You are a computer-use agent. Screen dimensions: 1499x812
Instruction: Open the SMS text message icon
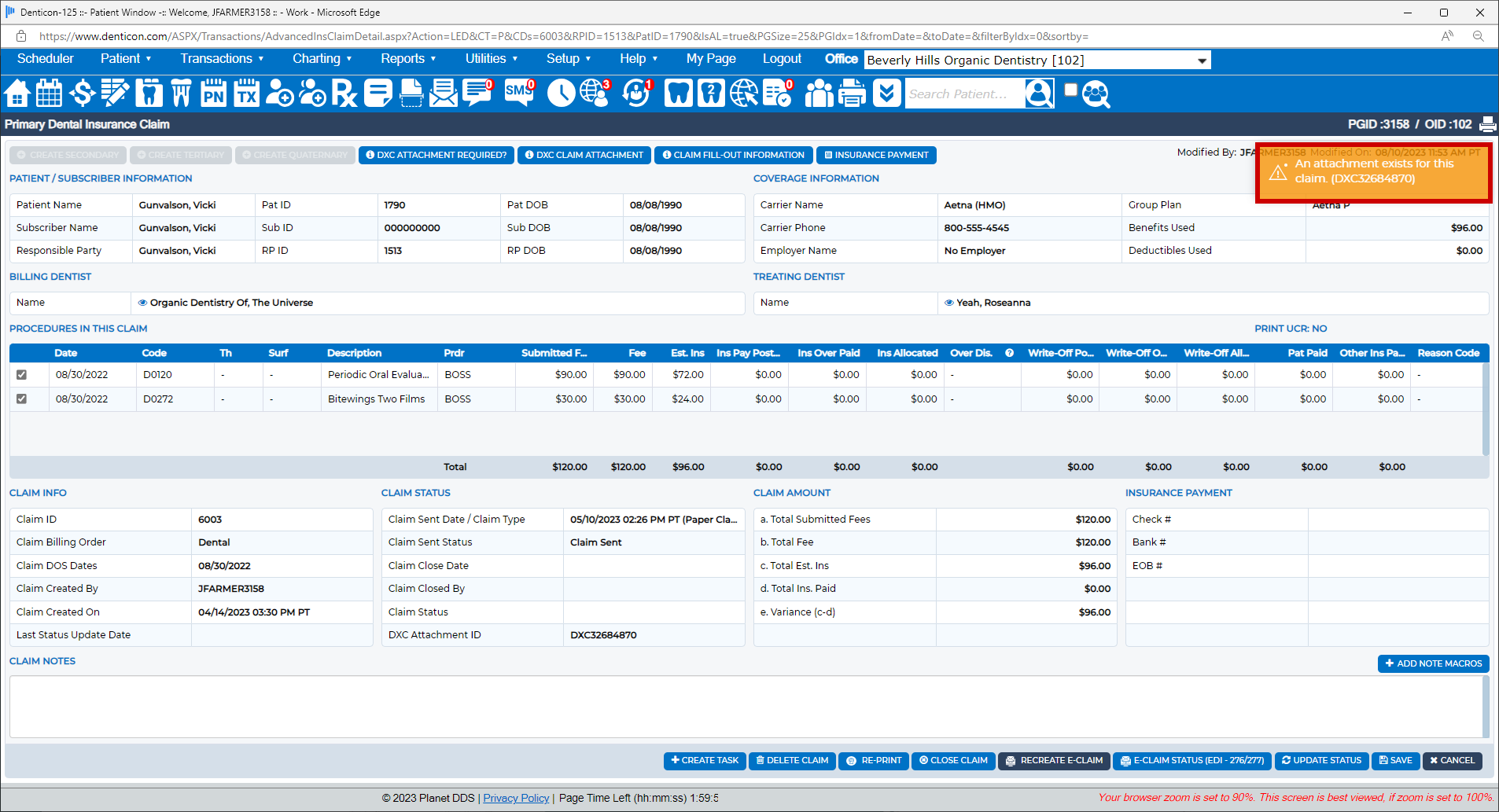(x=519, y=94)
